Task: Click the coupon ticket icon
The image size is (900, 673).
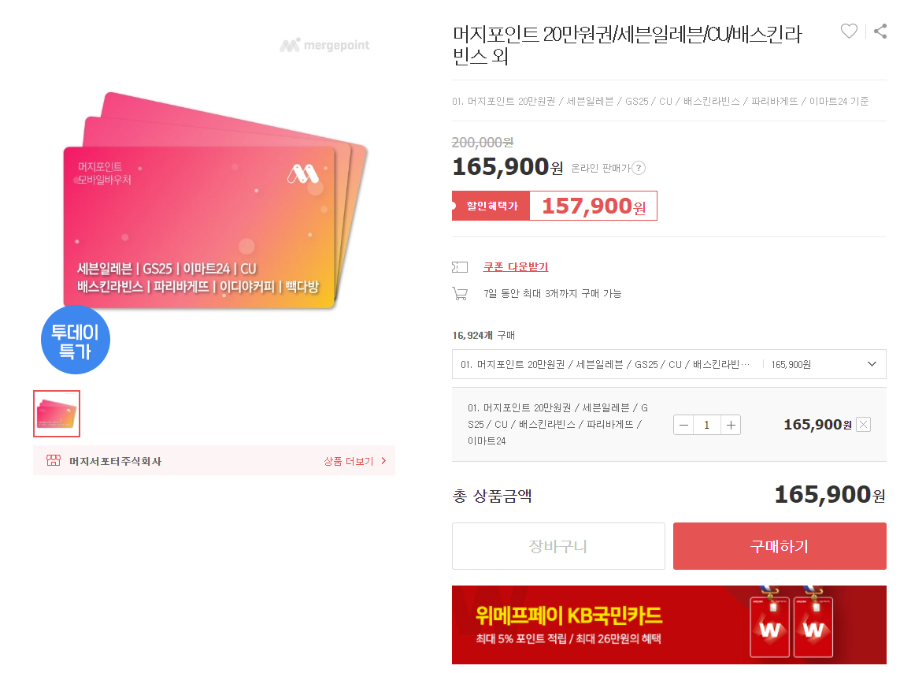Action: coord(460,267)
